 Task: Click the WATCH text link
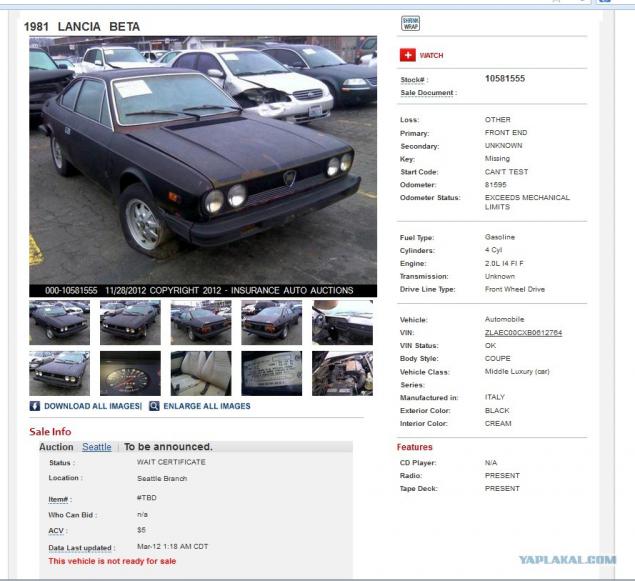431,55
